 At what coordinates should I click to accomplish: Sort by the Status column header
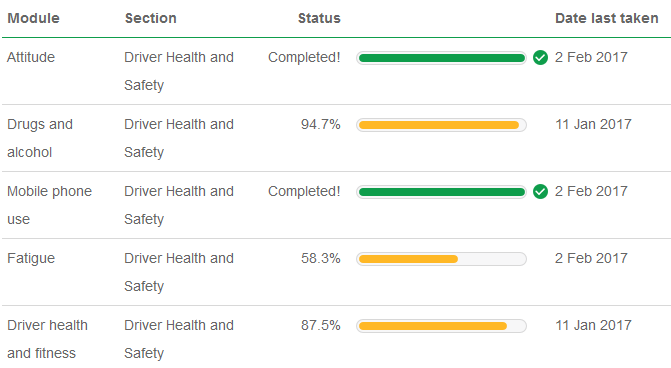pos(319,18)
